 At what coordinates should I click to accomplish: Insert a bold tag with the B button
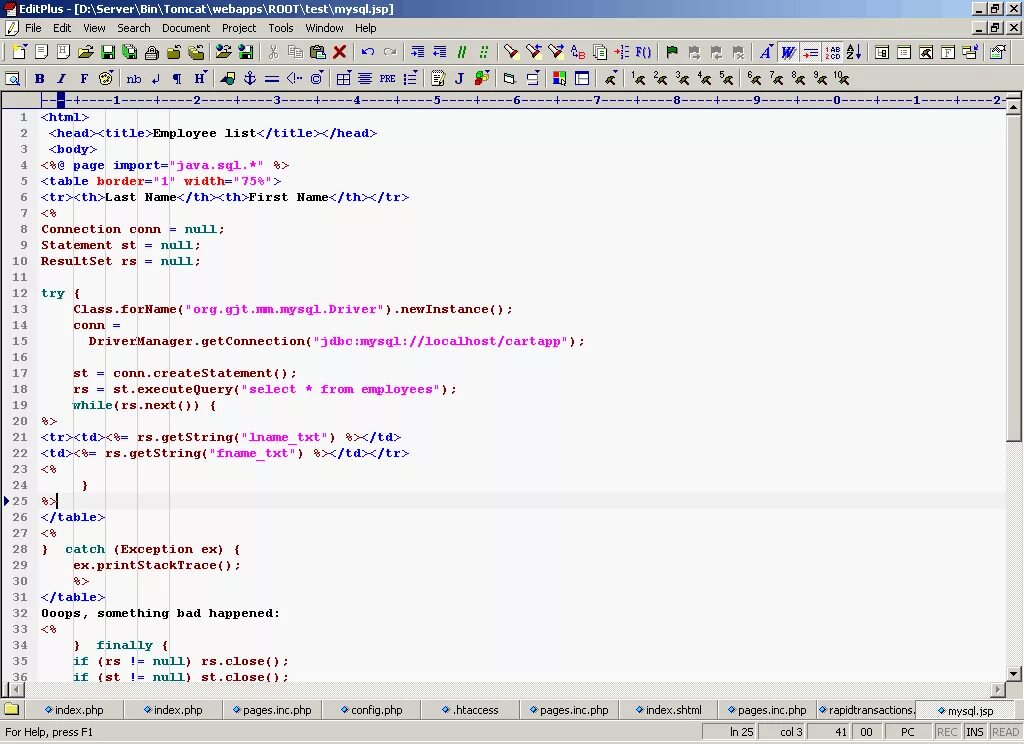38,78
